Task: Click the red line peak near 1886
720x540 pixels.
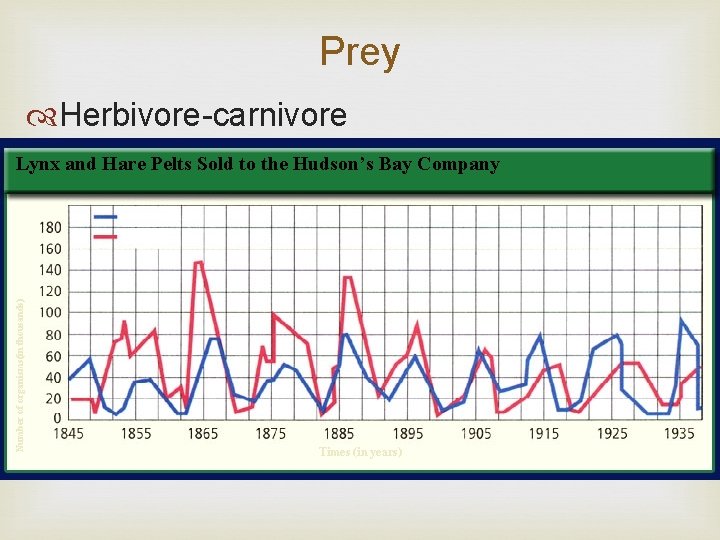Action: coord(348,277)
